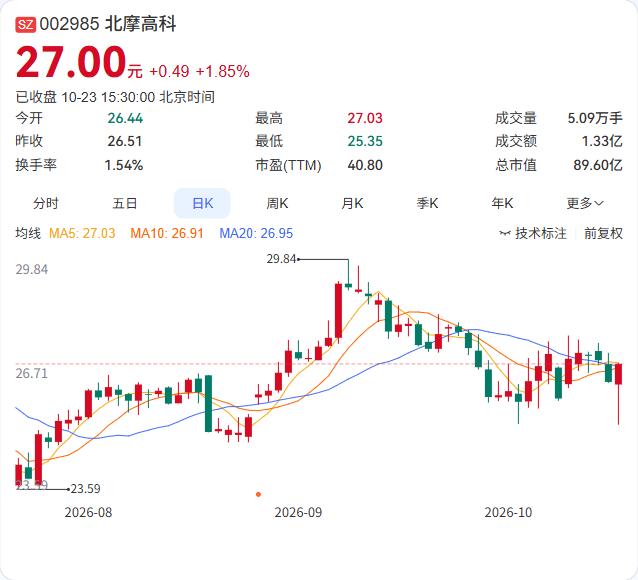Click the red SZ exchange badge
Viewport: 638px width, 580px height.
[26, 24]
